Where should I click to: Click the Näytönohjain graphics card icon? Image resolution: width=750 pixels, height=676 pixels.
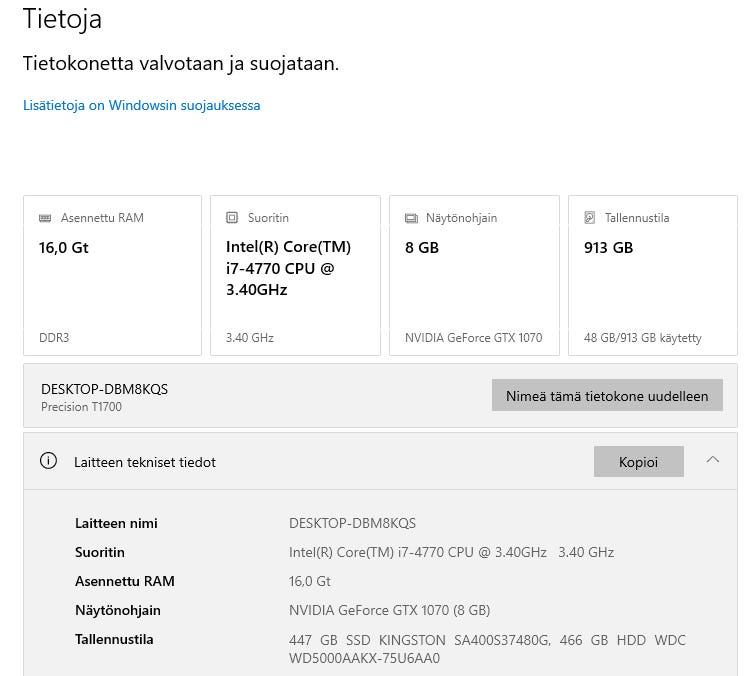point(411,218)
